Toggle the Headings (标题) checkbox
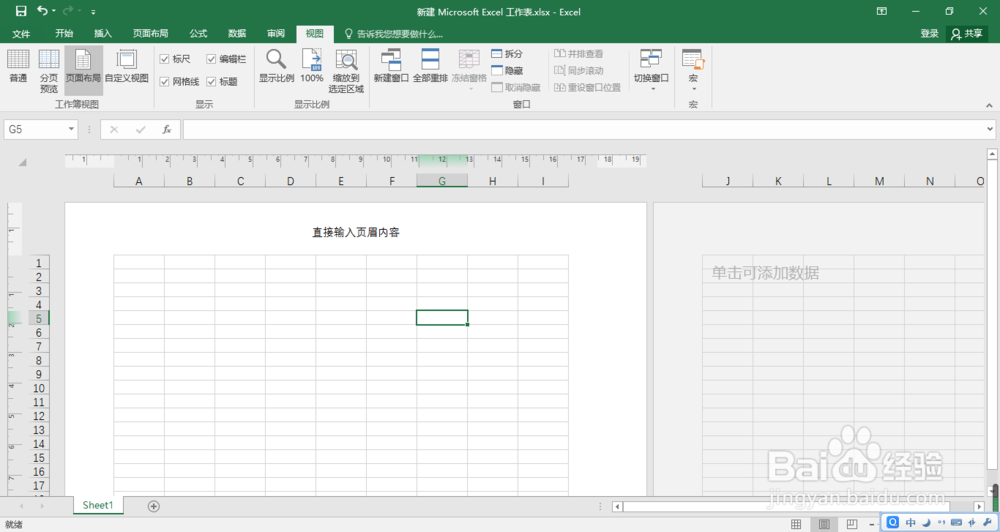1000x532 pixels. 211,82
